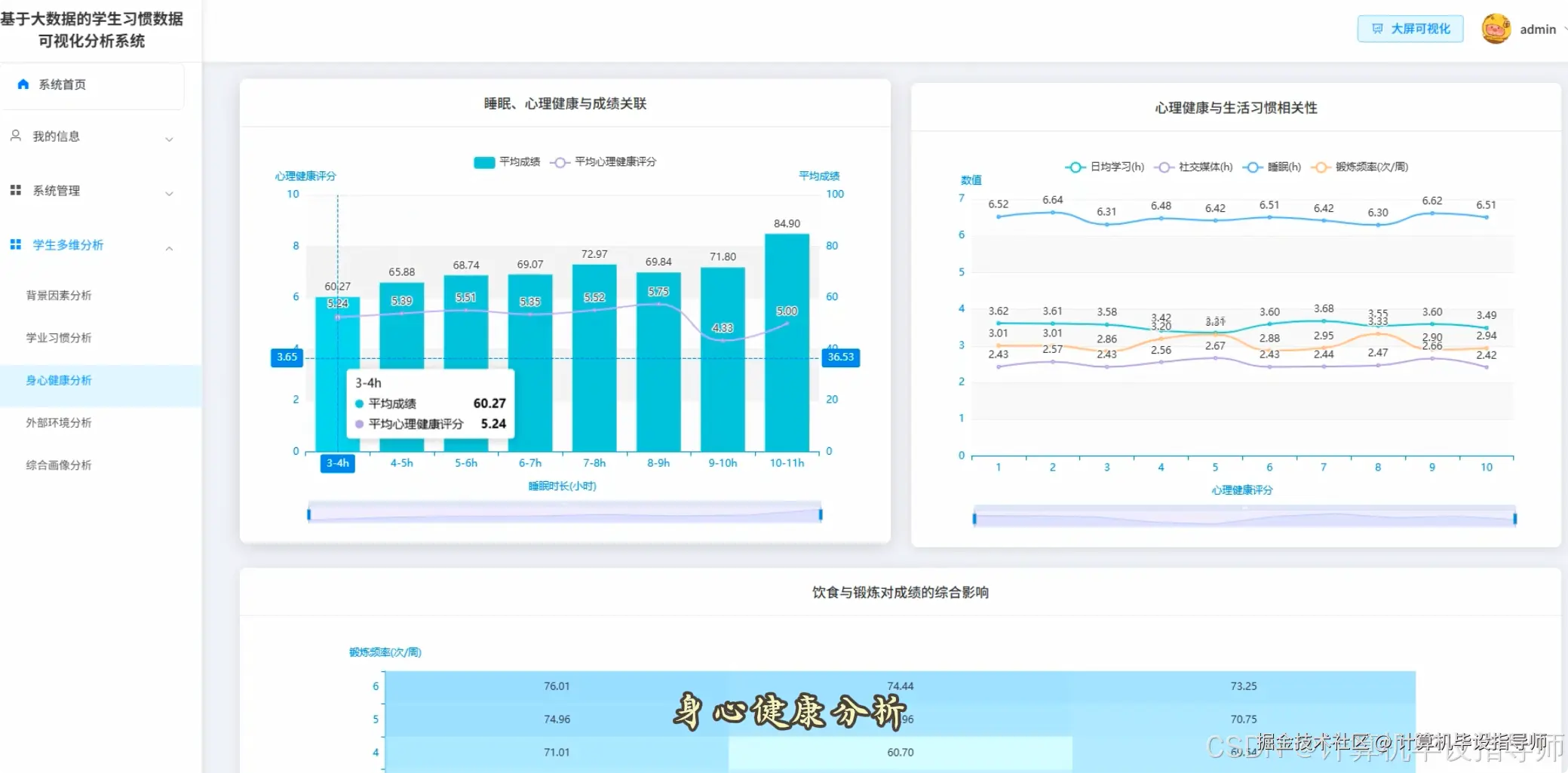
Task: Click the 睡眠、心理健康与成绩关联 chart title
Action: (x=566, y=104)
